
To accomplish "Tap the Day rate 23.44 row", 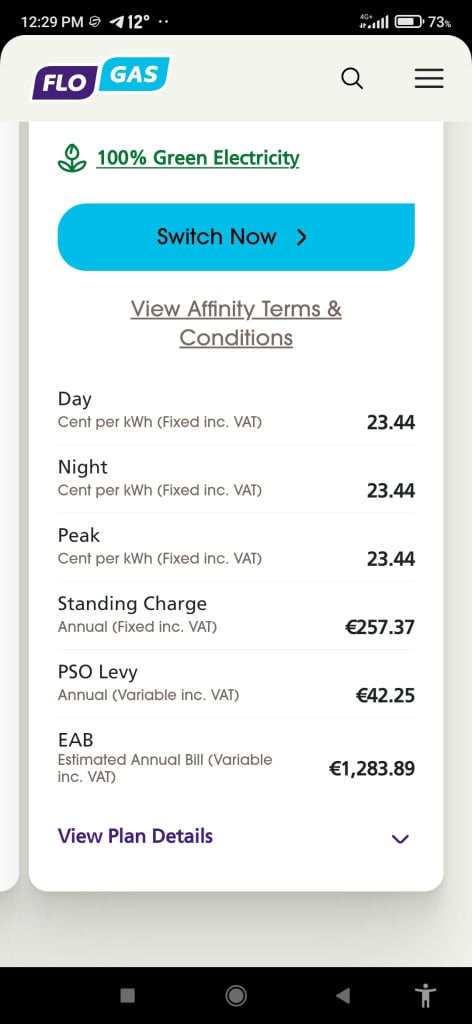I will (x=236, y=411).
